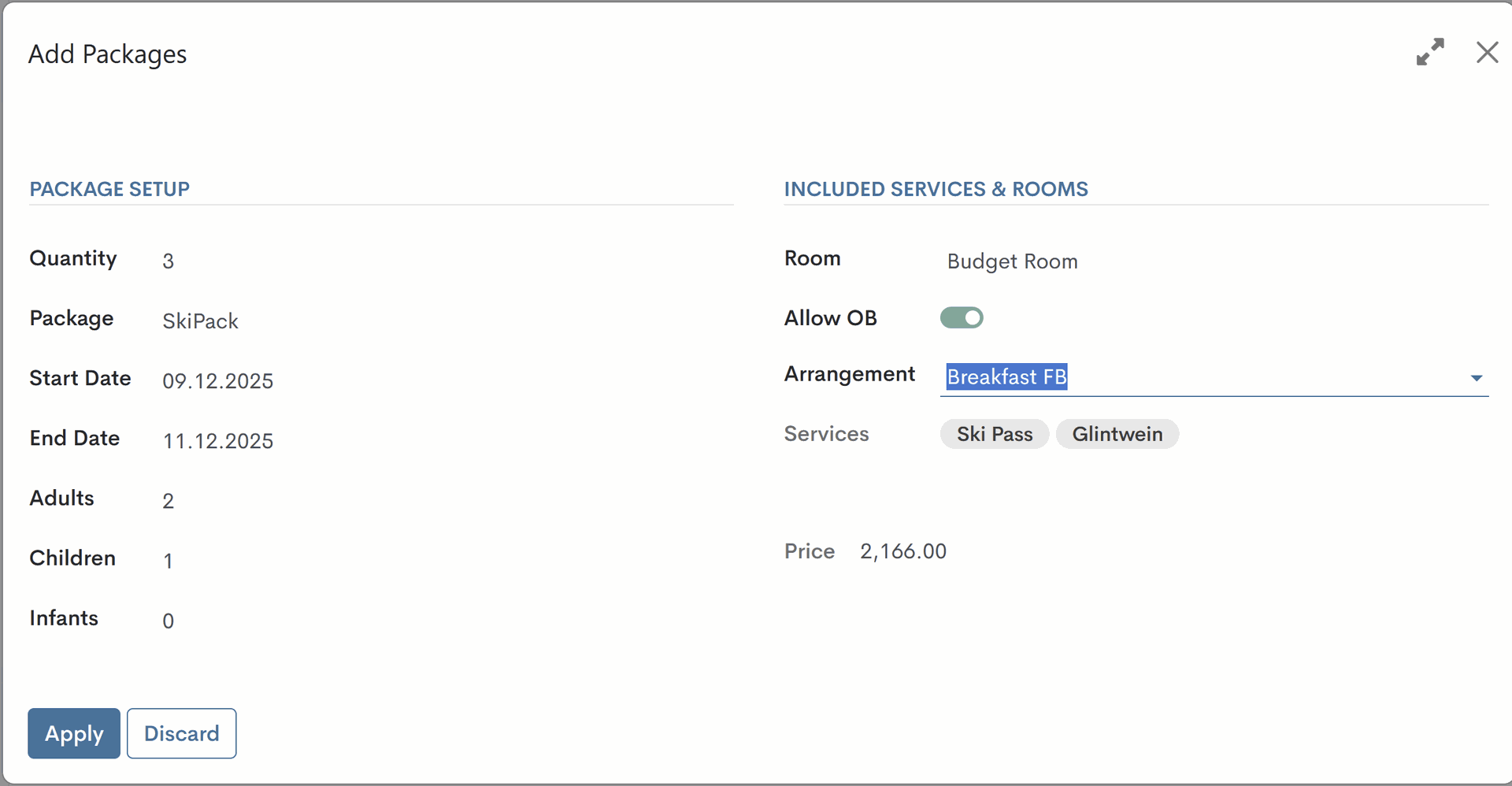Viewport: 1512px width, 786px height.
Task: Edit the Infants count field
Action: point(169,621)
